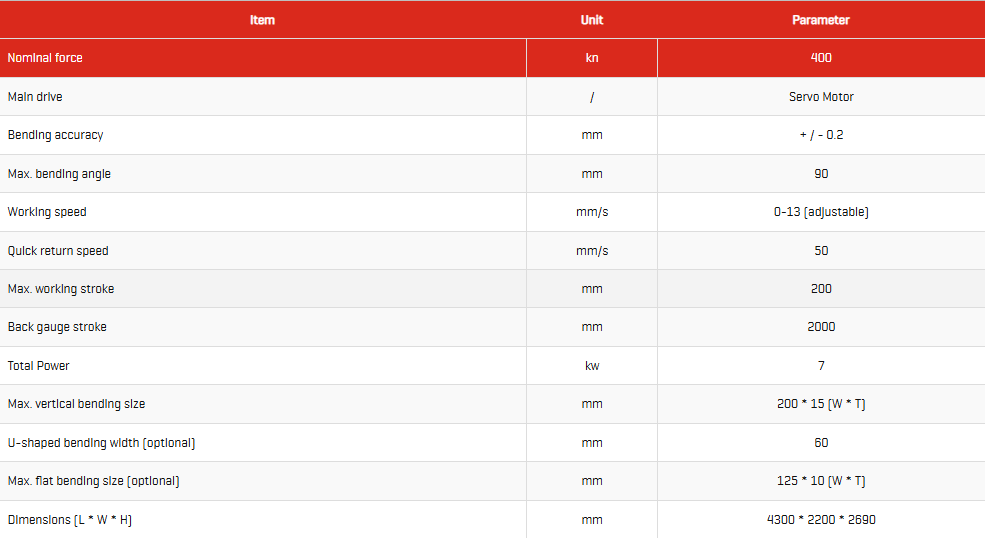Screen dimensions: 985x538
Task: Click the + / - 0.2 accuracy value
Action: click(821, 135)
